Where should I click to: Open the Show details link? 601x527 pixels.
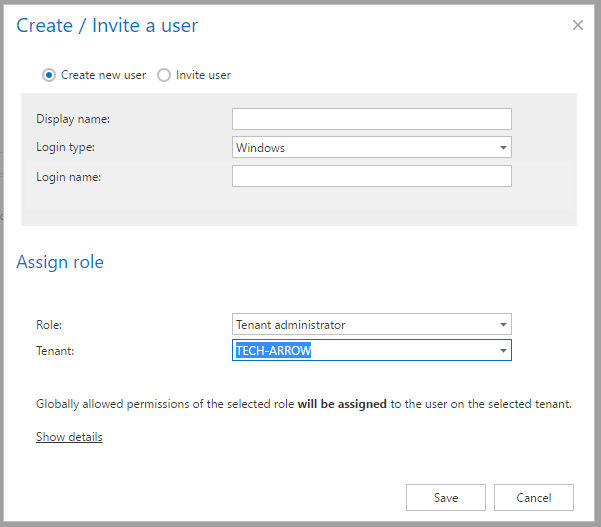click(x=69, y=437)
